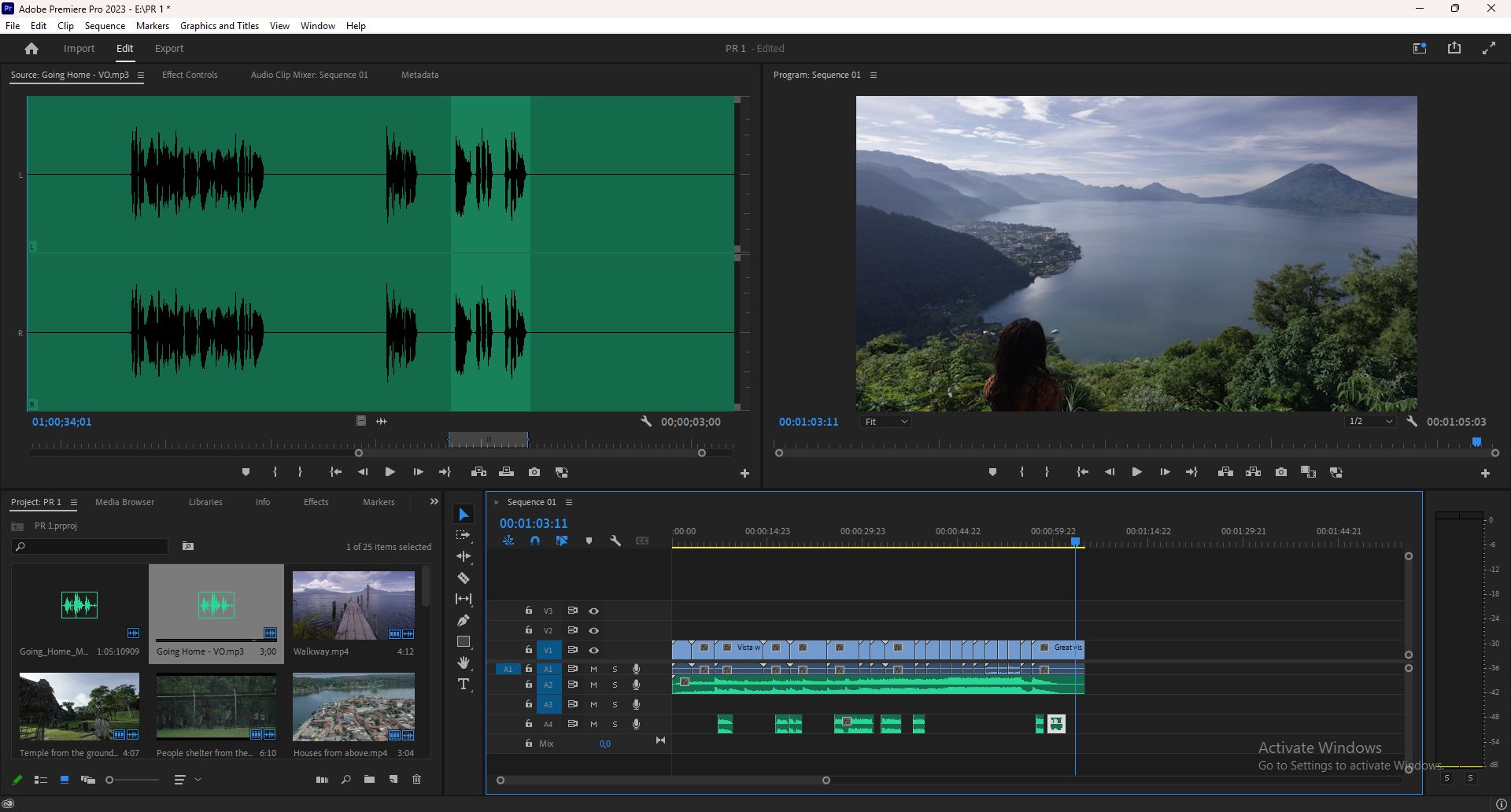
Task: Solo audio track A3
Action: (x=615, y=705)
